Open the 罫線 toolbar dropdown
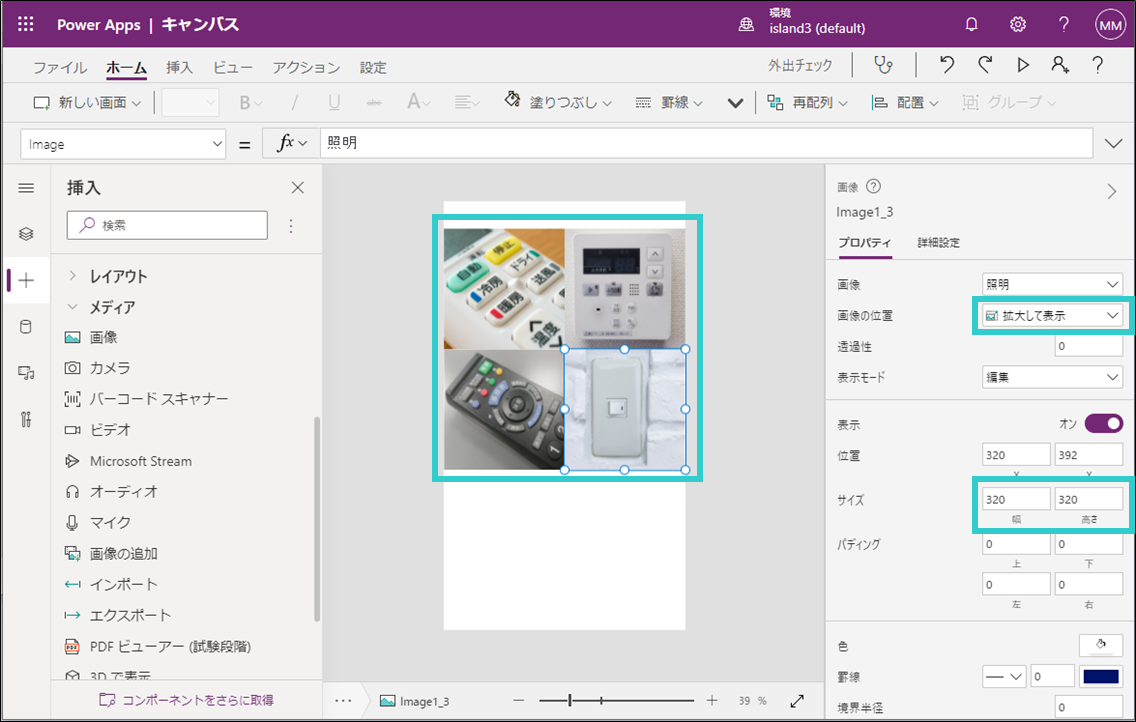1136x722 pixels. tap(669, 103)
